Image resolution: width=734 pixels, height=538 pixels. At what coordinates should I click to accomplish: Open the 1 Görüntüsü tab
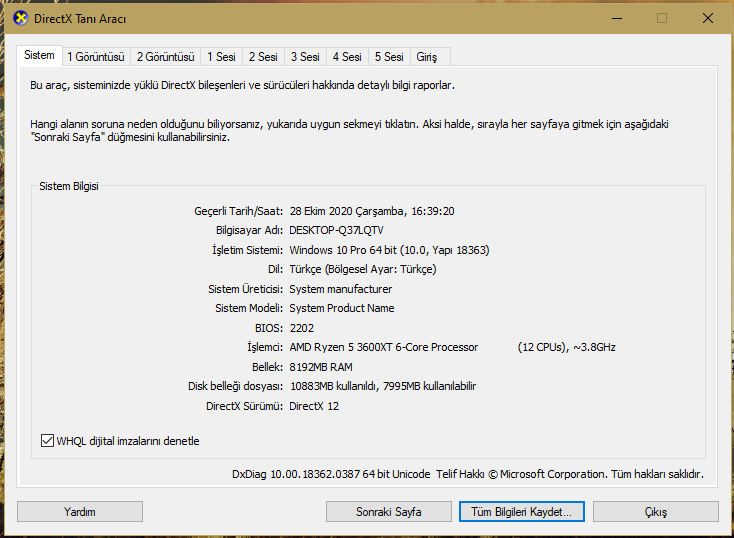click(96, 57)
